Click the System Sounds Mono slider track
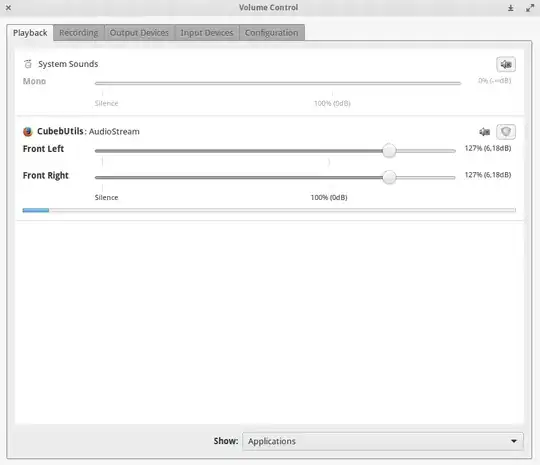The width and height of the screenshot is (540, 465). pos(278,83)
